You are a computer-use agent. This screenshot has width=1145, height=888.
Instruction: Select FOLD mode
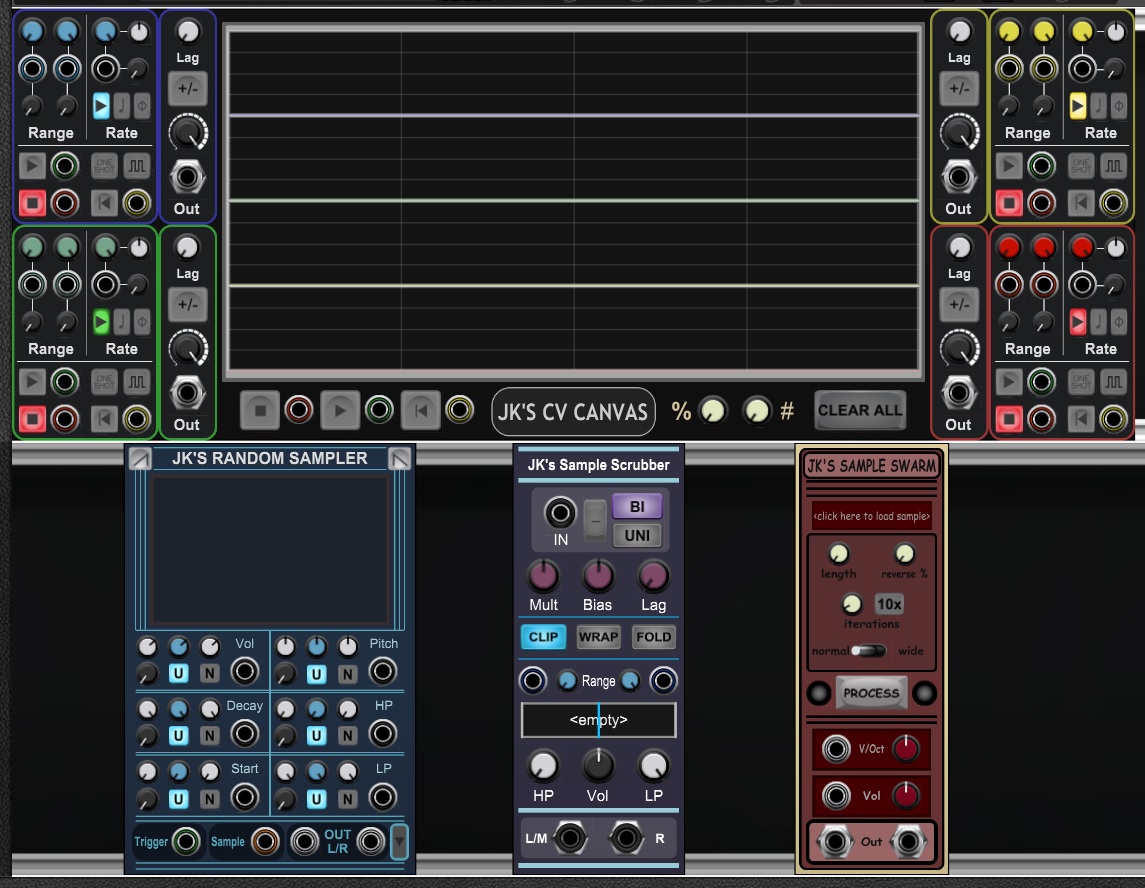(x=653, y=637)
